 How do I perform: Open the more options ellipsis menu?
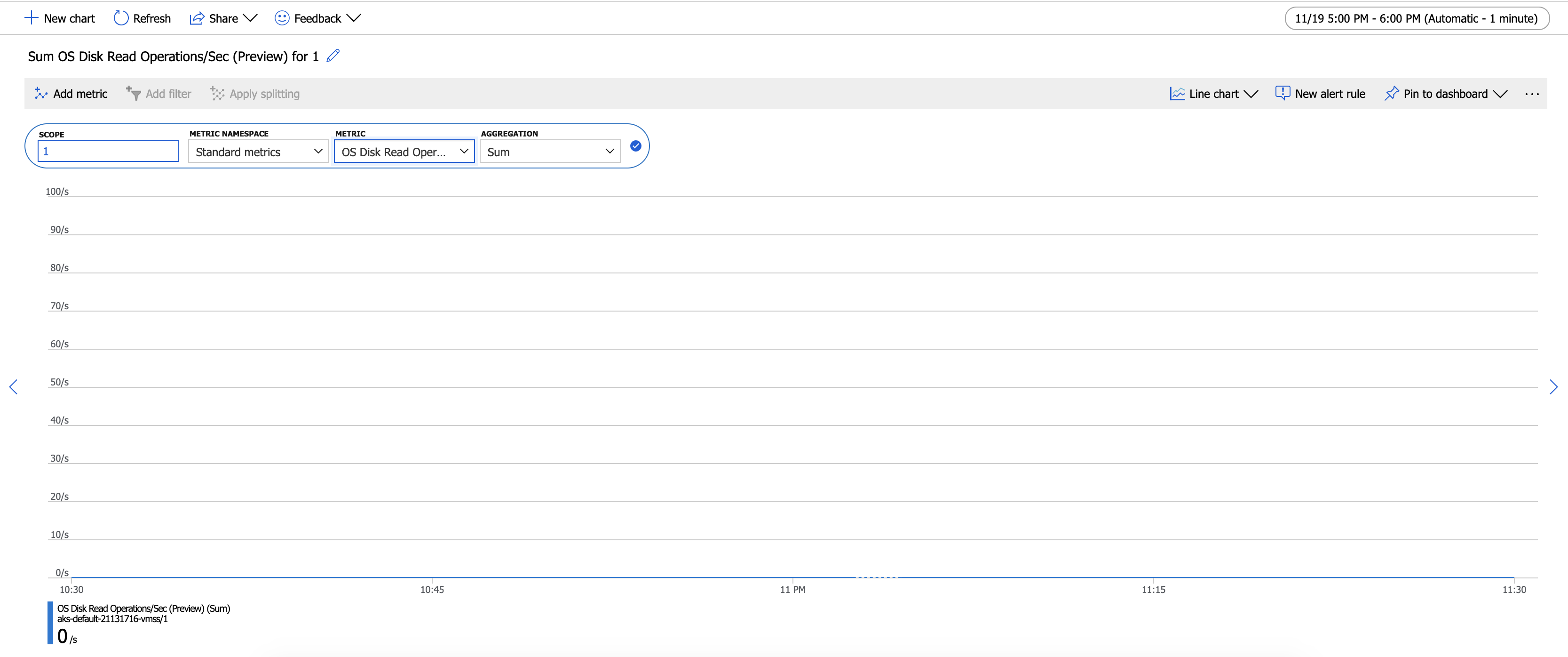click(1531, 94)
